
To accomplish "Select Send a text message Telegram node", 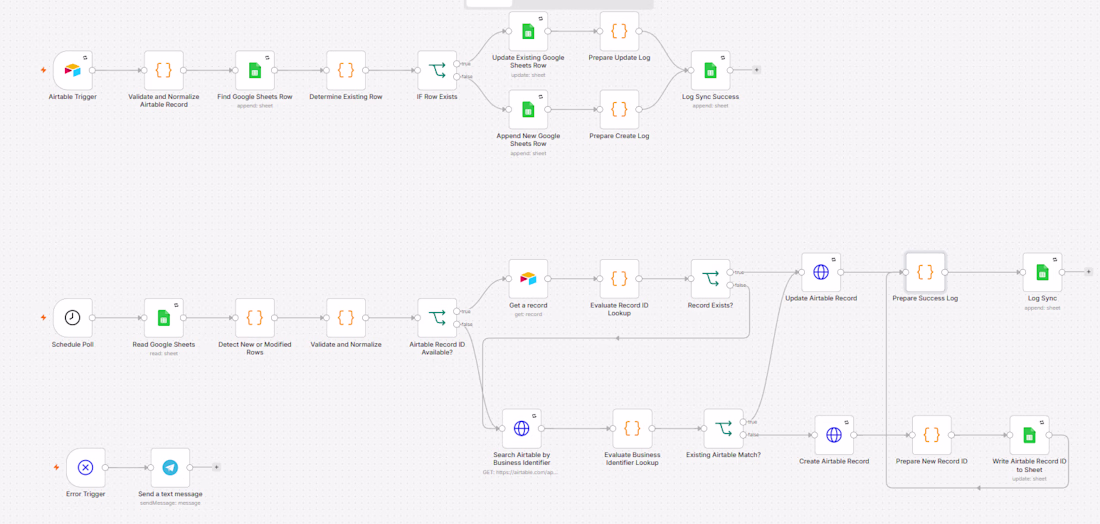I will pos(170,467).
